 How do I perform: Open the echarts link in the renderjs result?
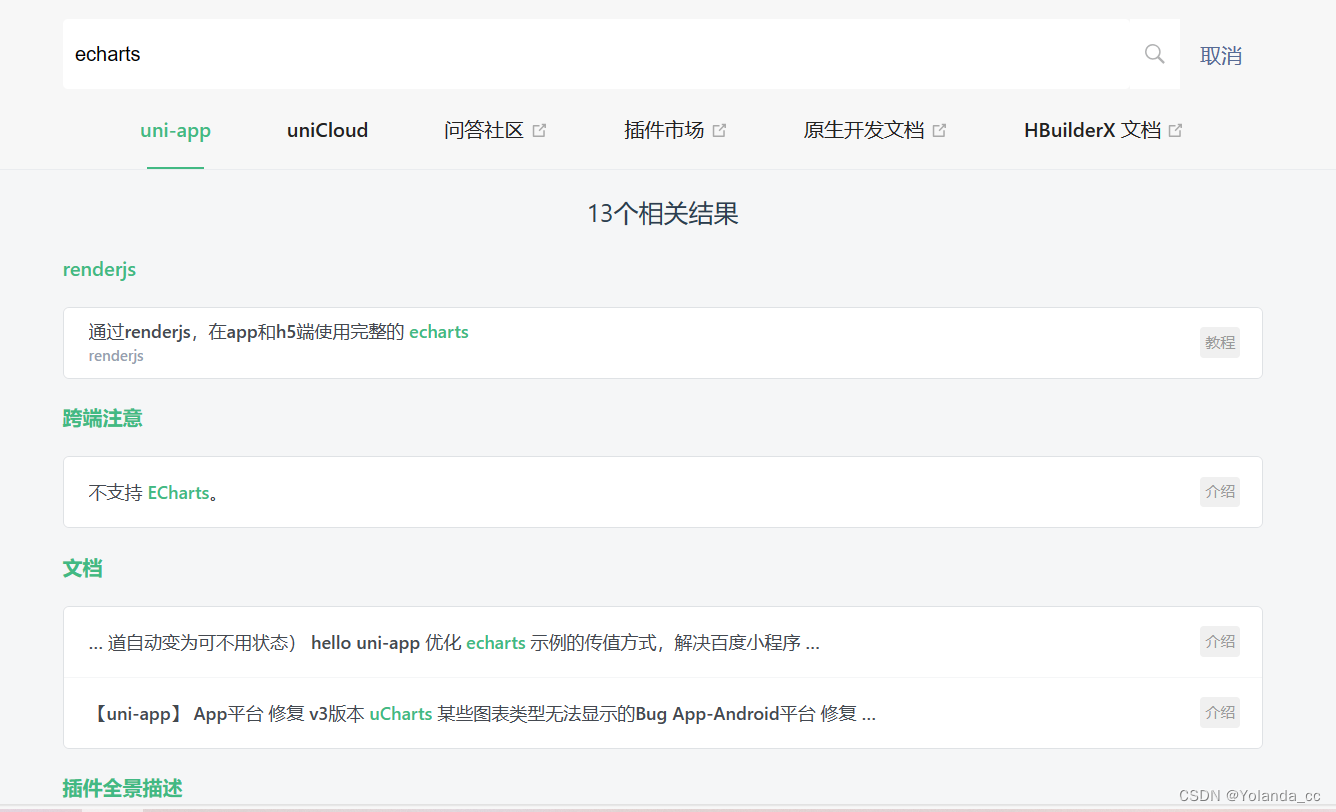click(x=438, y=331)
